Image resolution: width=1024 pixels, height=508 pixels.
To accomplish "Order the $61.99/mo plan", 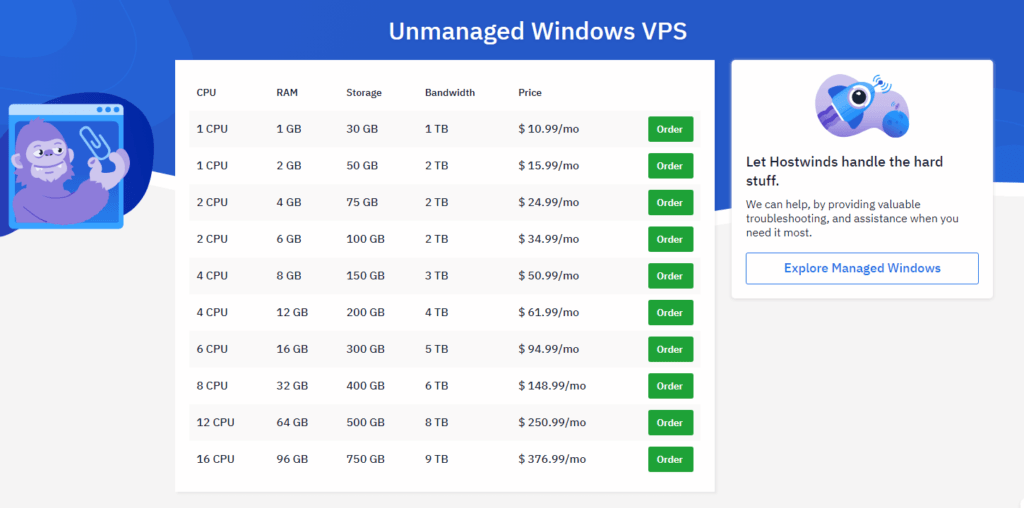I will pos(670,313).
